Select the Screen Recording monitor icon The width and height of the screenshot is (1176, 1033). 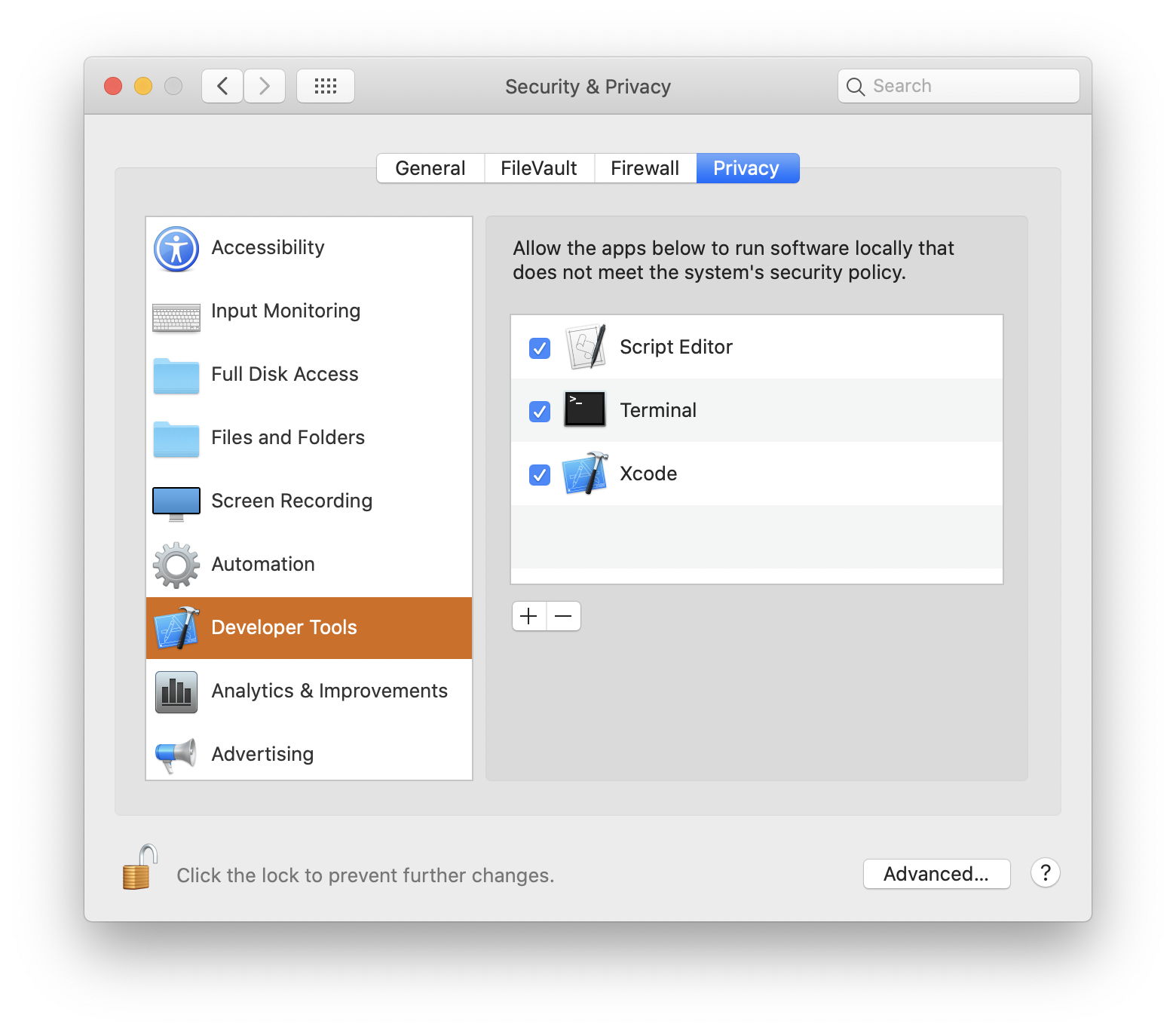(176, 503)
